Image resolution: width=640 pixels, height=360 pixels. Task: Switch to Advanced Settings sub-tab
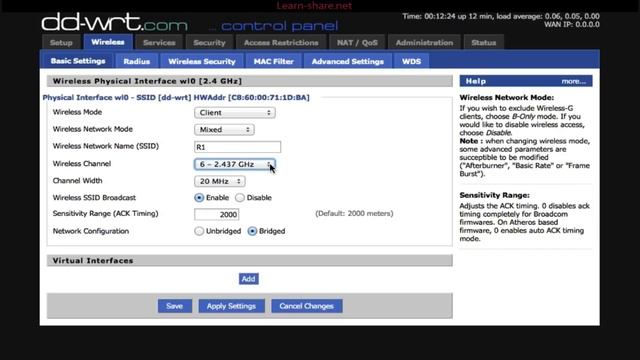tap(348, 61)
